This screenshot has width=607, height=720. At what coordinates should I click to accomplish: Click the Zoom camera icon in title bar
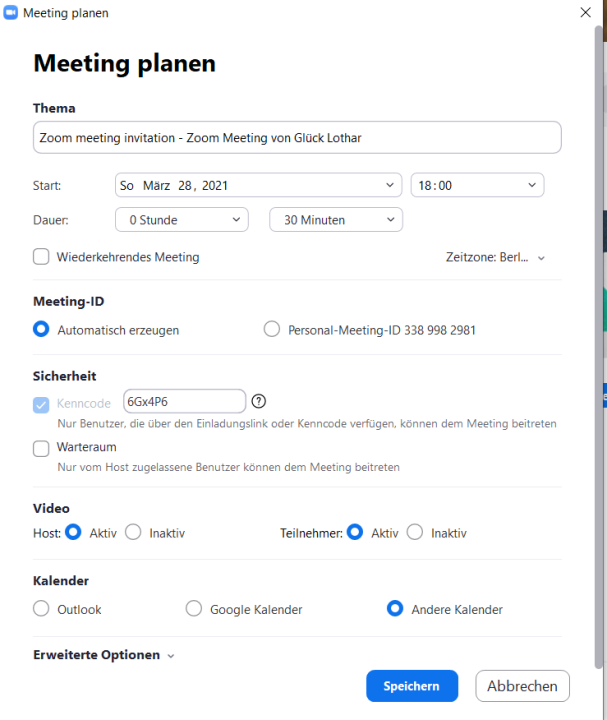(11, 12)
